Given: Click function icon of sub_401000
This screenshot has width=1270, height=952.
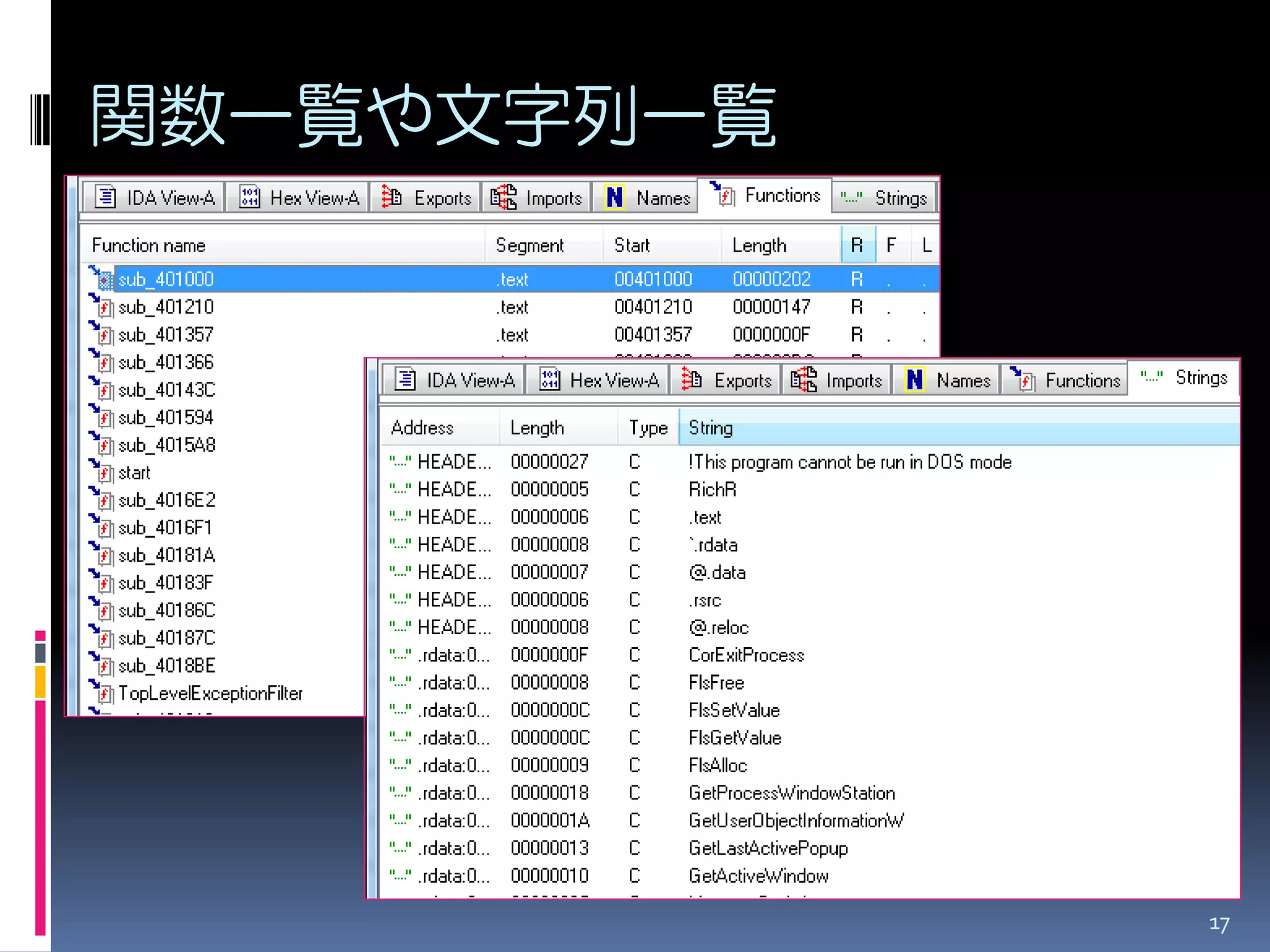Looking at the screenshot, I should [102, 278].
